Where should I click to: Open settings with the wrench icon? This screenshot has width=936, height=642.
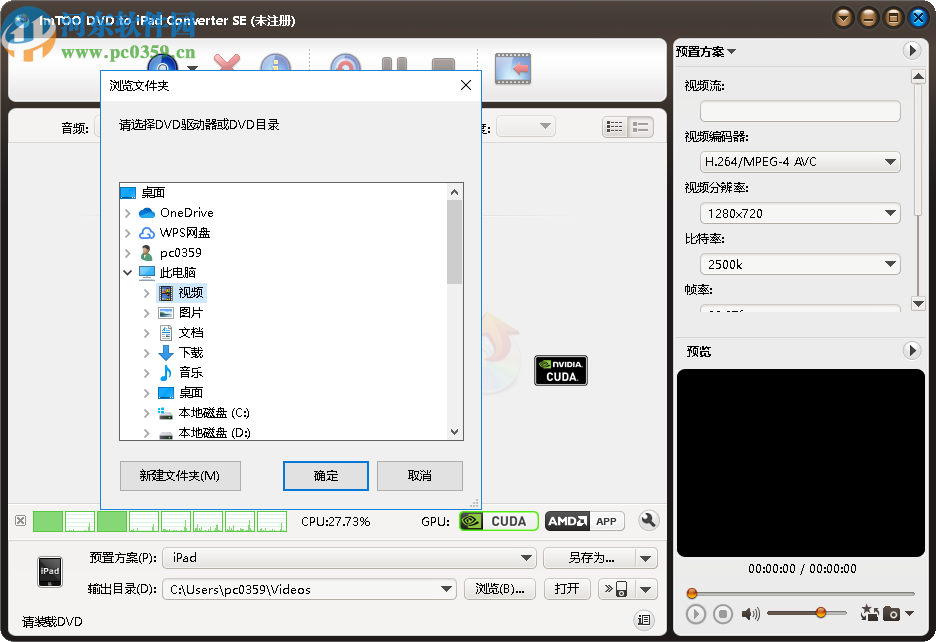tap(648, 520)
